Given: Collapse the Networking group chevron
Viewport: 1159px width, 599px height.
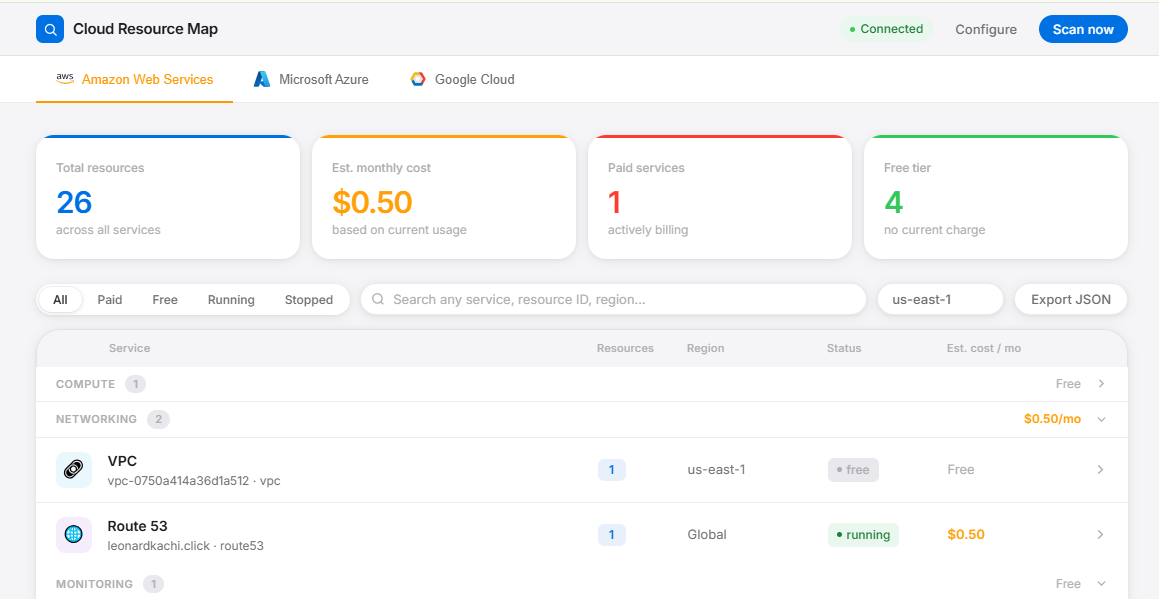Looking at the screenshot, I should [1101, 419].
